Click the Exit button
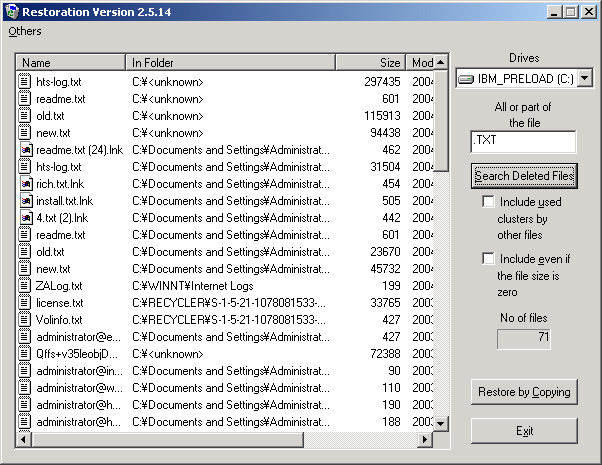Image resolution: width=602 pixels, height=465 pixels. [524, 431]
